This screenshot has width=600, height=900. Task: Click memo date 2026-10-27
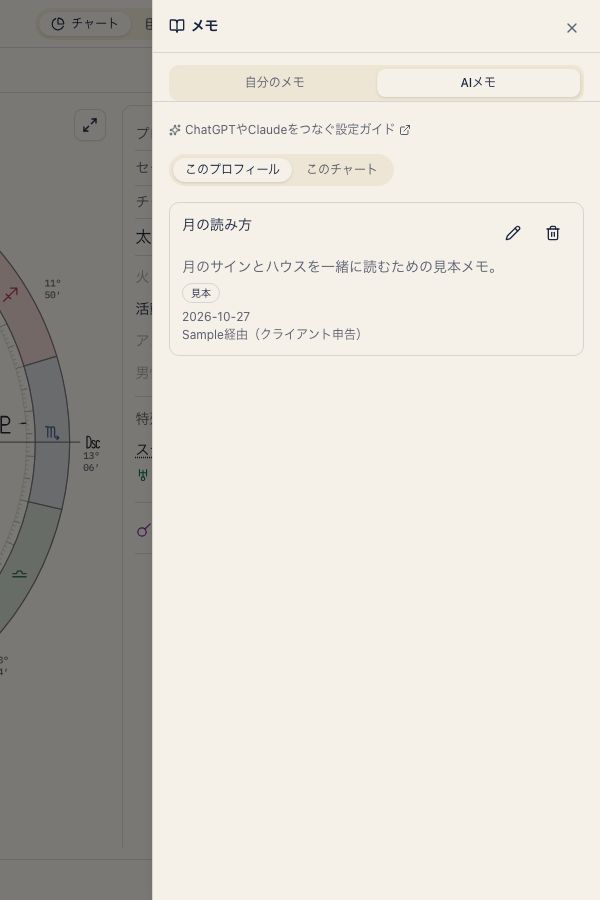216,317
